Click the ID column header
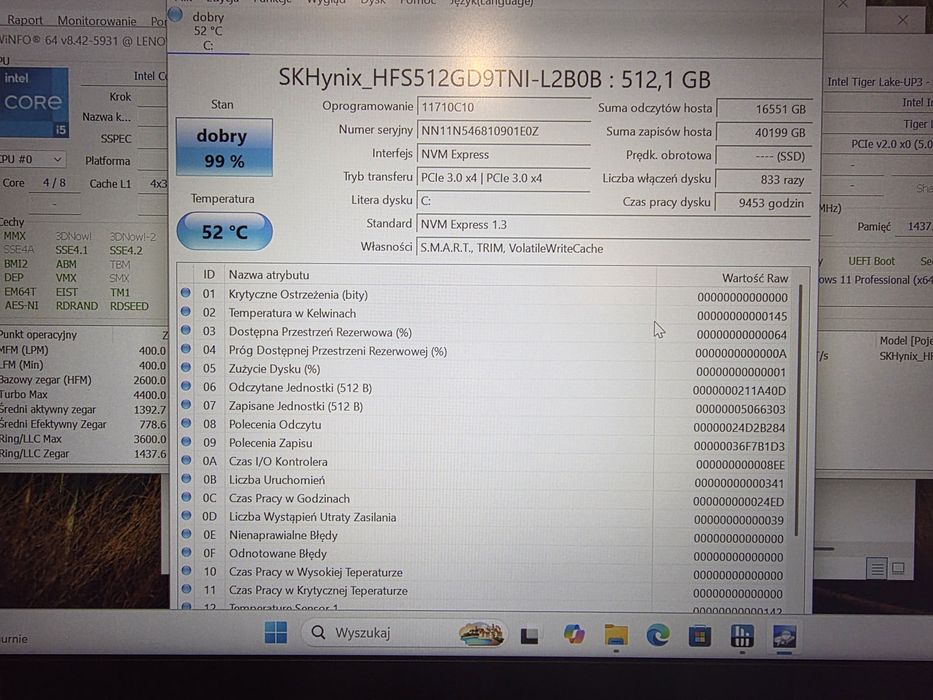The image size is (933, 700). (209, 274)
